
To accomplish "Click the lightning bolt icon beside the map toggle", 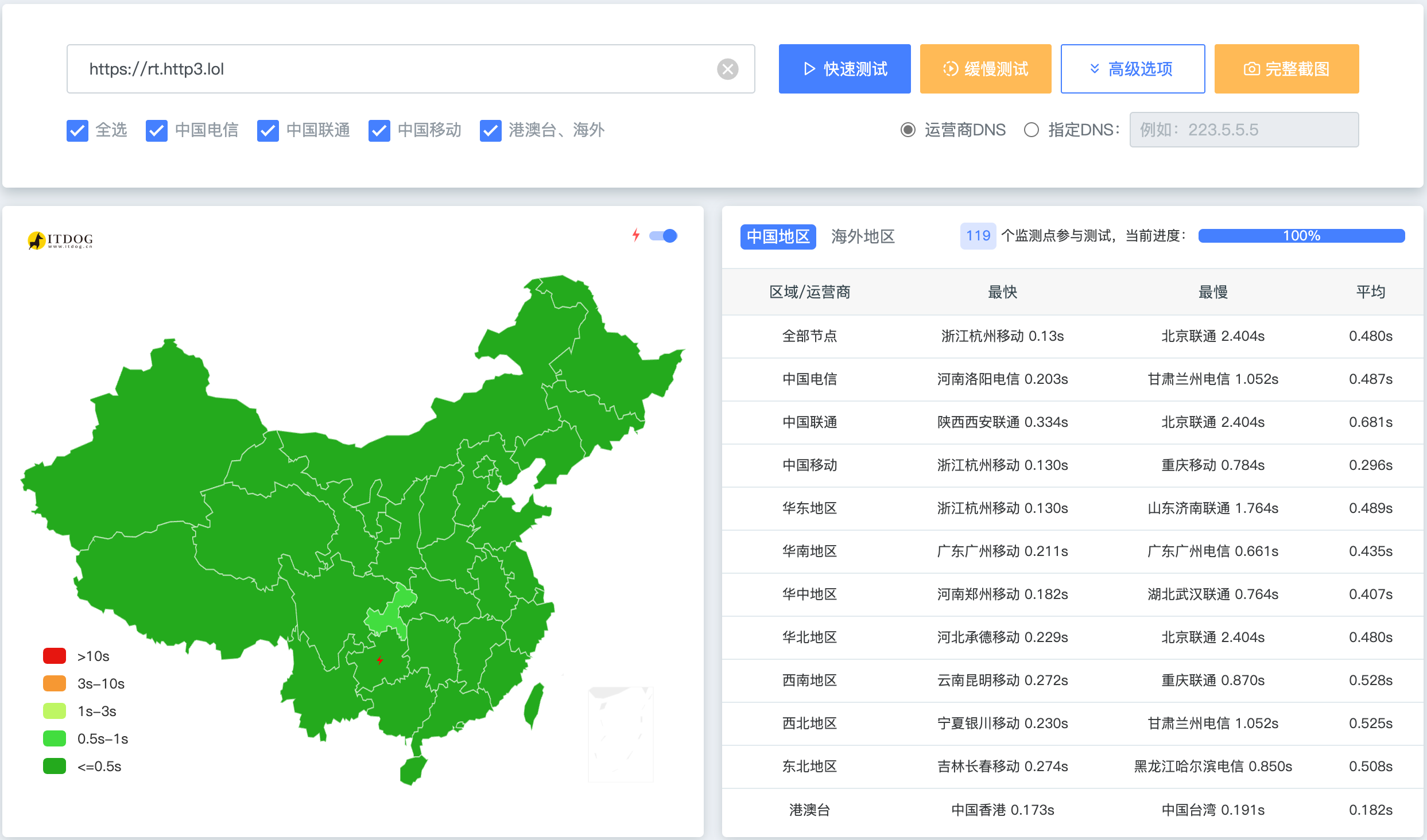I will [x=635, y=235].
